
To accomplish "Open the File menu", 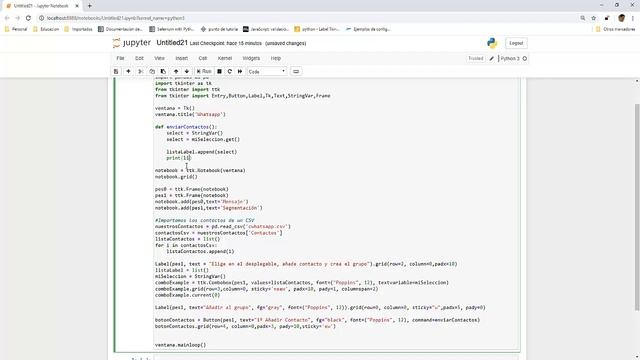I will (120, 58).
